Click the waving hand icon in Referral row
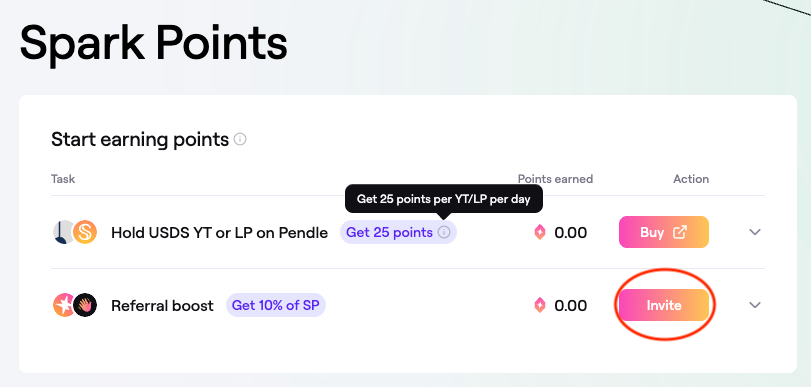811x387 pixels. (85, 305)
